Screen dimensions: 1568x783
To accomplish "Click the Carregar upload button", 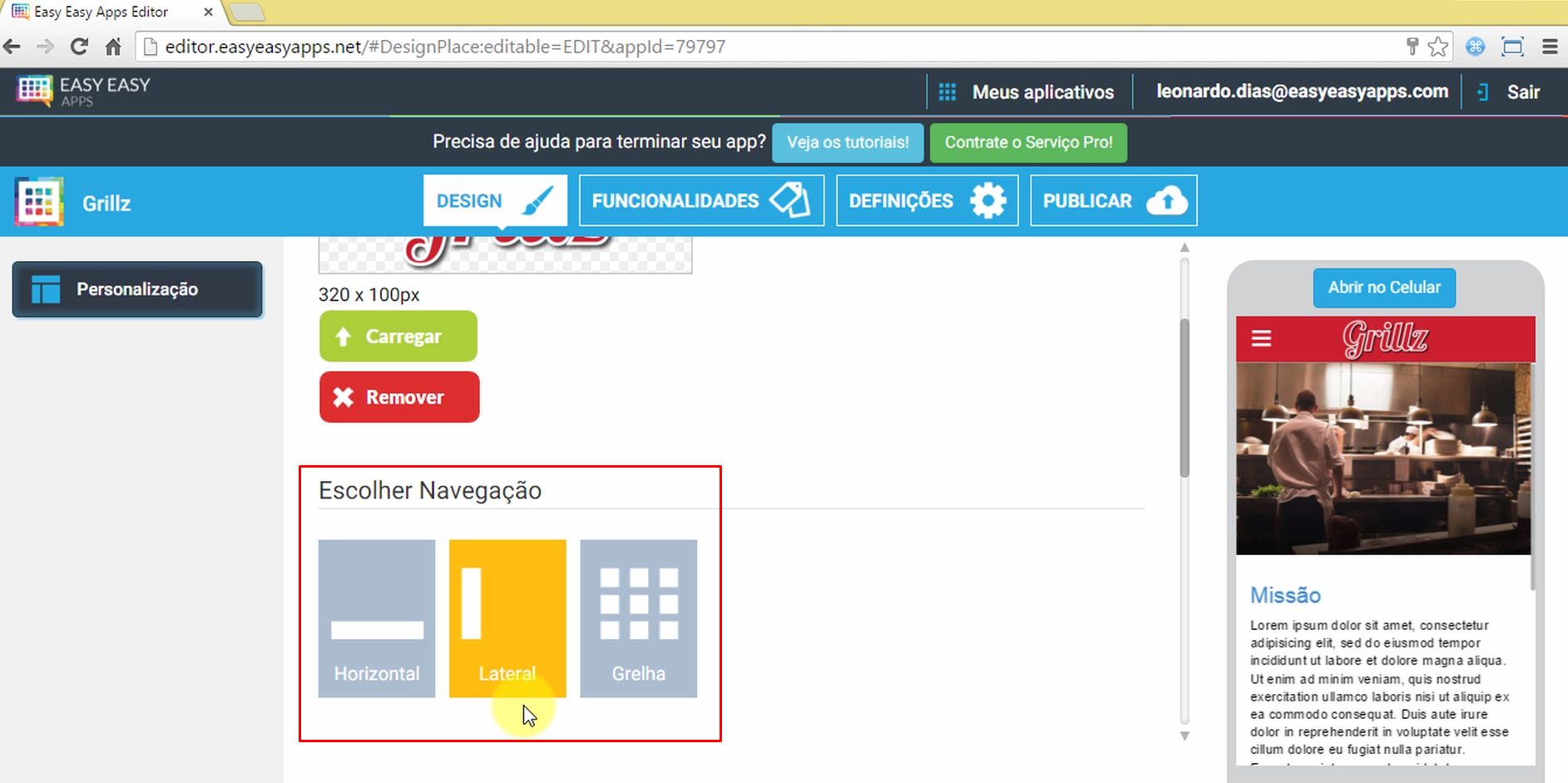I will (x=398, y=336).
